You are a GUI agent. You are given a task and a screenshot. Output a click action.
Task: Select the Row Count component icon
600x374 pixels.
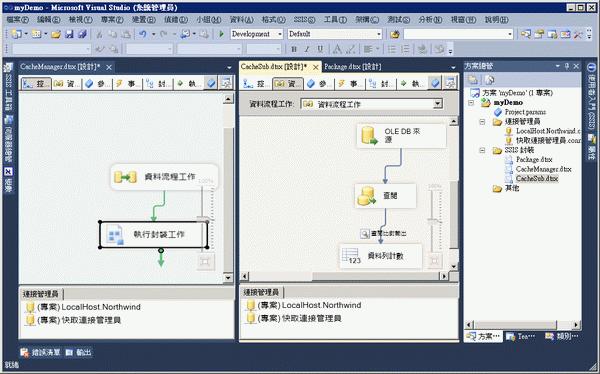click(x=351, y=256)
